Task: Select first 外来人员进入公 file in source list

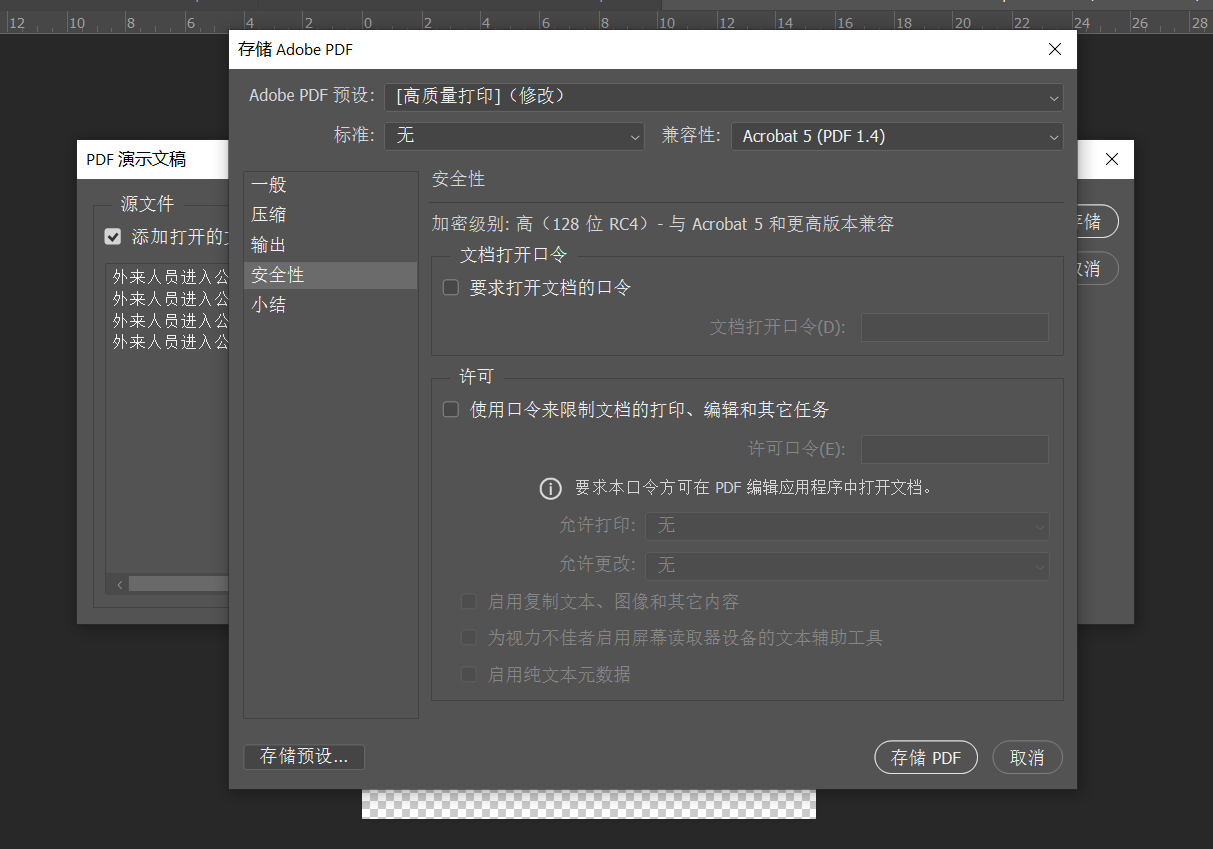Action: pos(170,277)
